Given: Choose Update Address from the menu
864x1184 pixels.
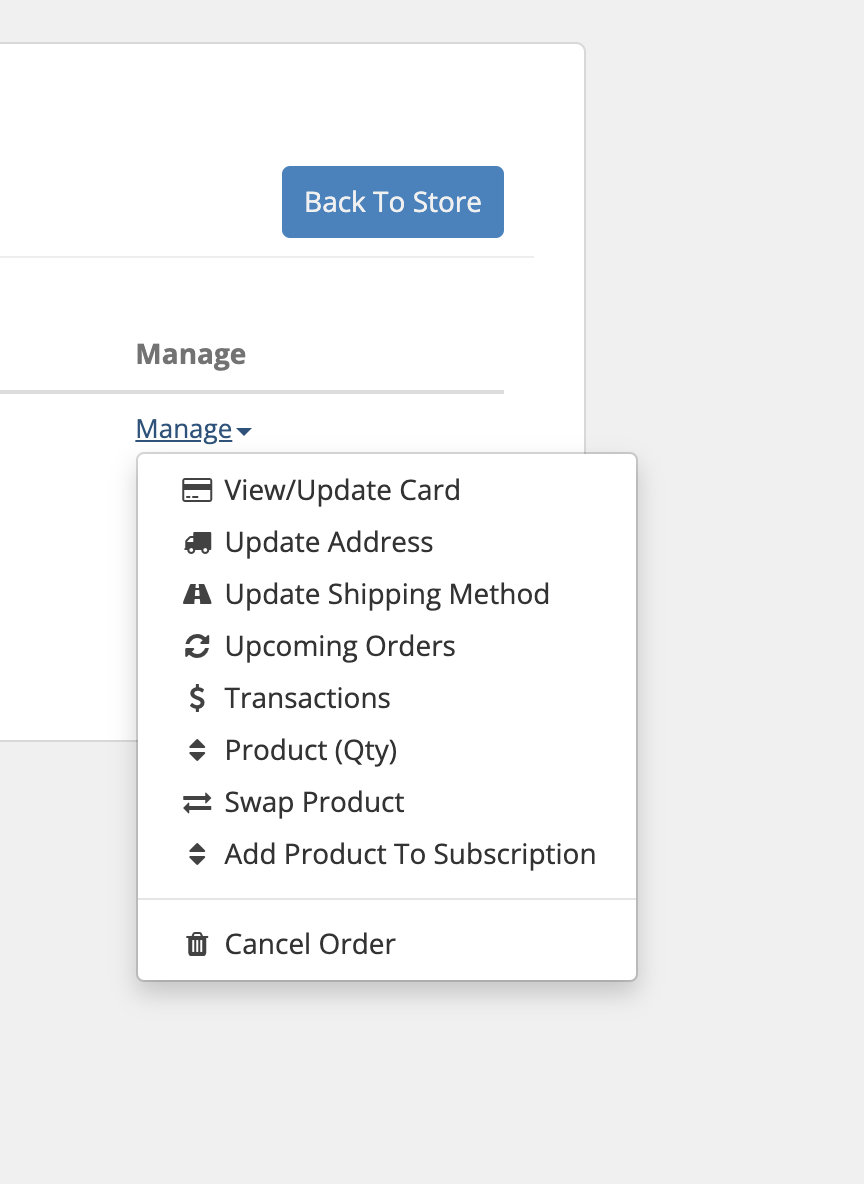Looking at the screenshot, I should 329,543.
